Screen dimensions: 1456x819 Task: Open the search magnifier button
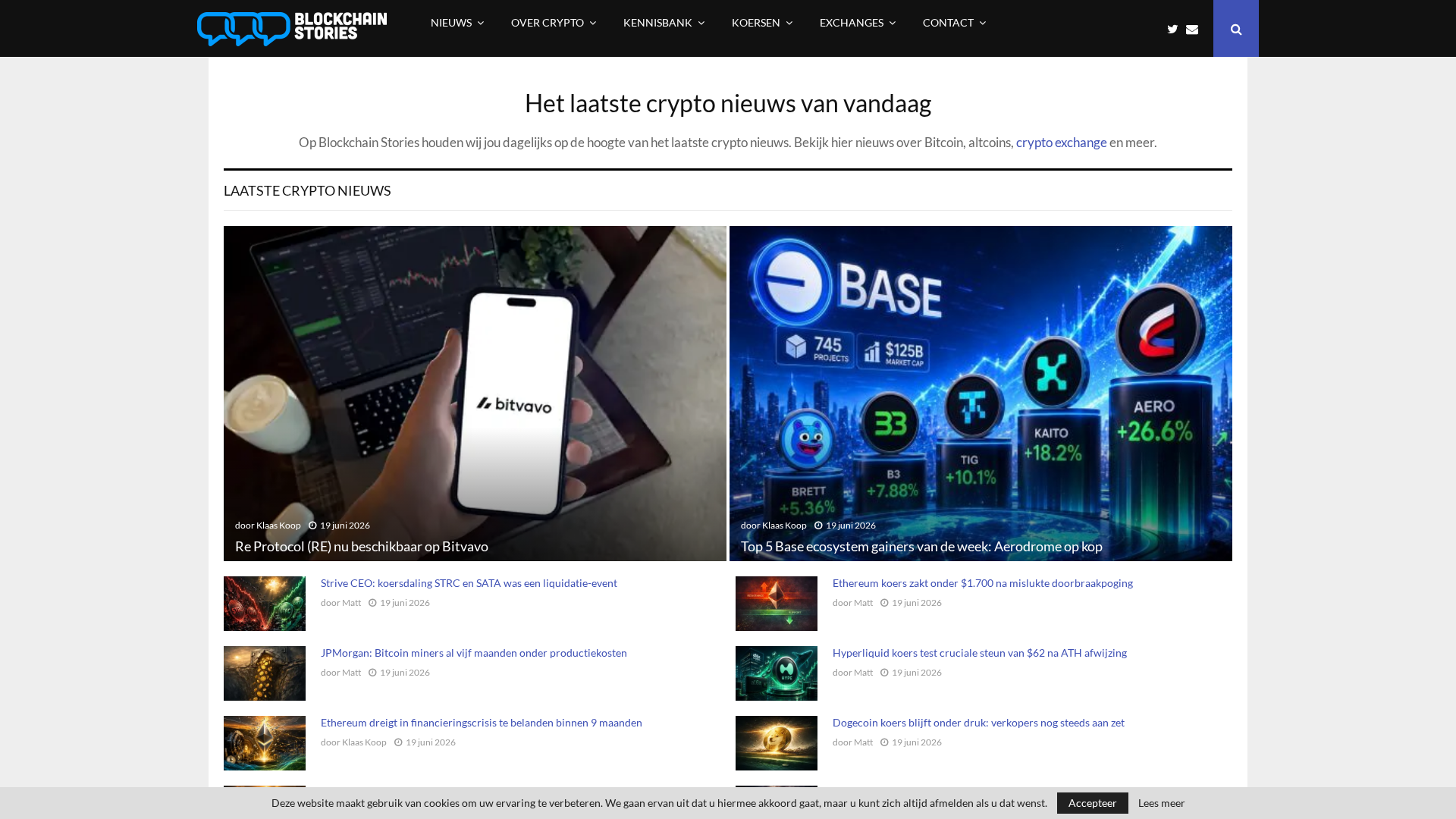click(x=1236, y=29)
